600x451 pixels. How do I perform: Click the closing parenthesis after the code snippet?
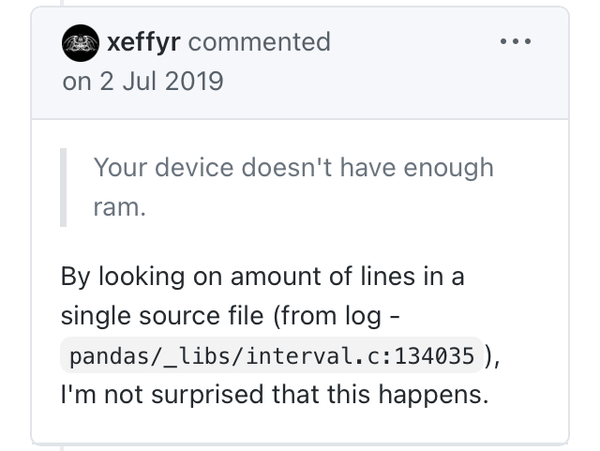490,356
